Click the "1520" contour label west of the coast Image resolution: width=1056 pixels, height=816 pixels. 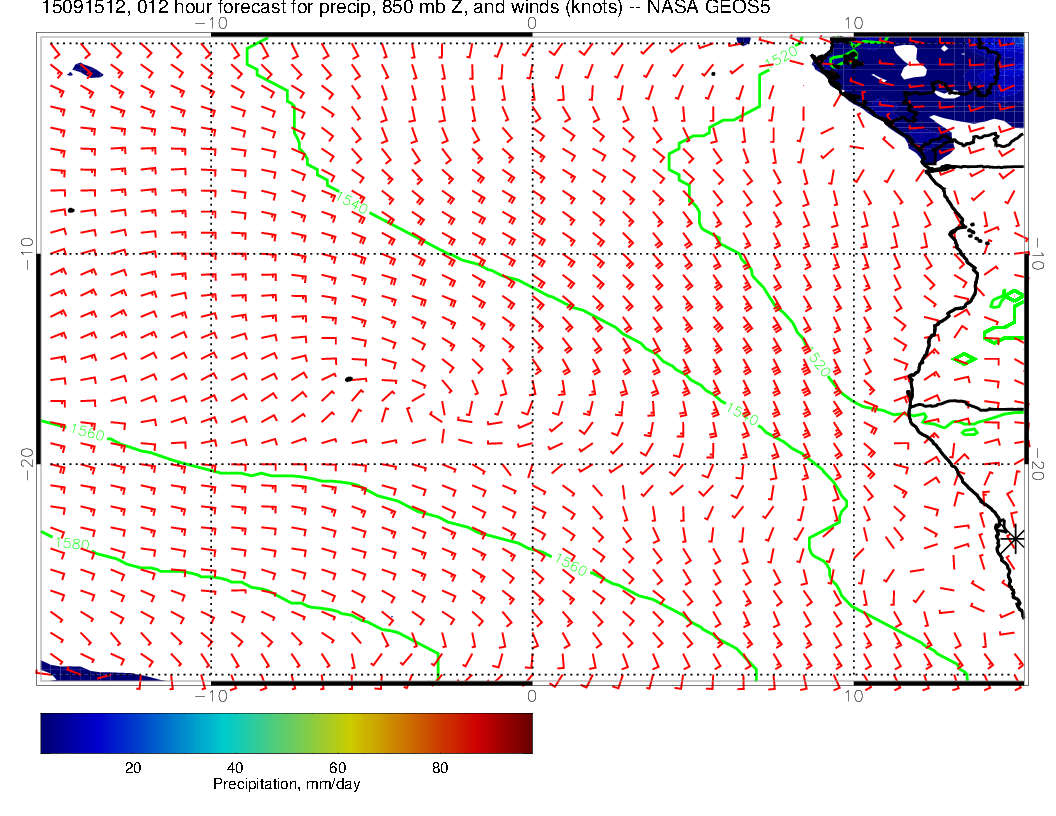818,363
